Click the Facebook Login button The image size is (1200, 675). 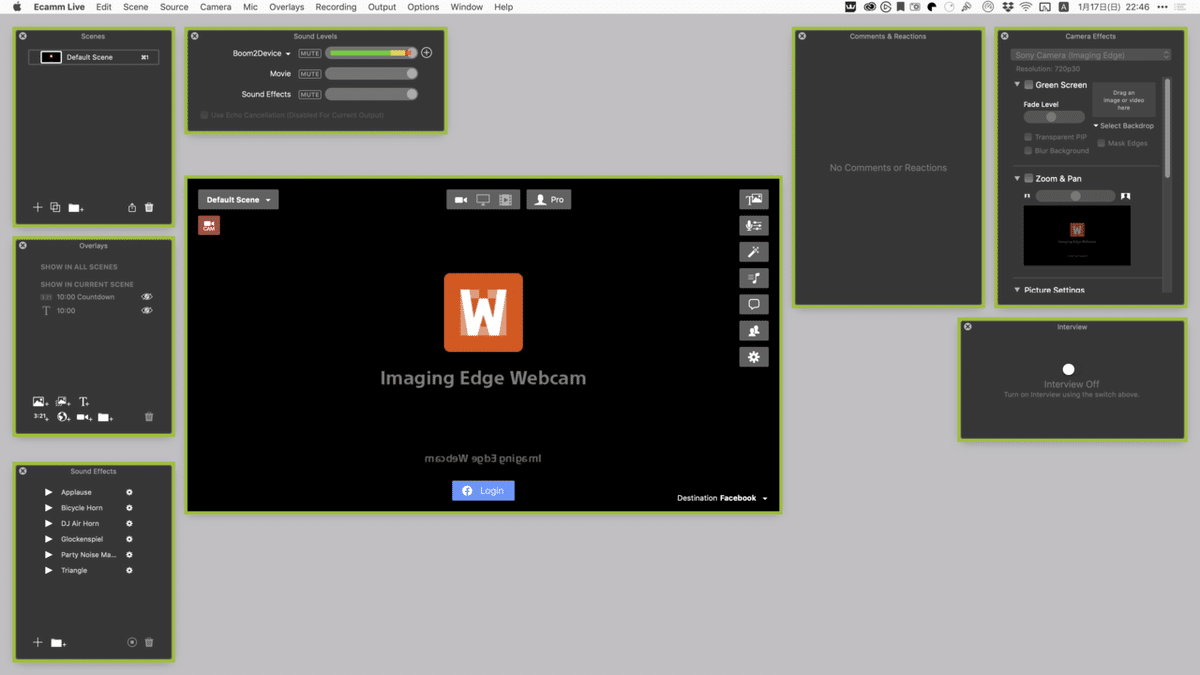coord(483,491)
